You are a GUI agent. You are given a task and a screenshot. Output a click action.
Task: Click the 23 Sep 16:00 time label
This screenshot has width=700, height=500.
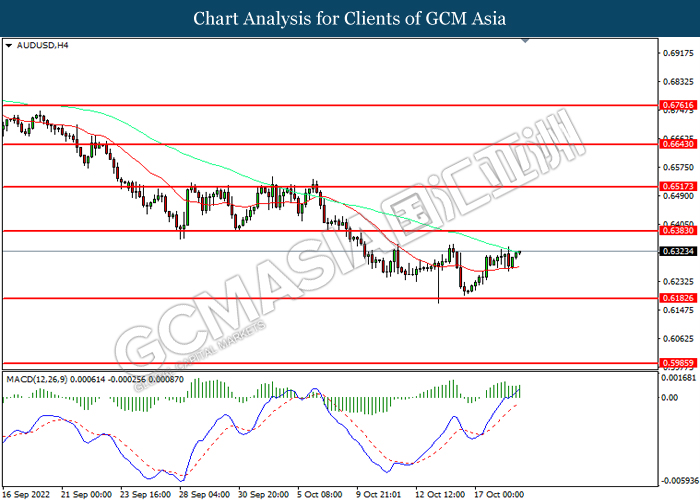146,494
